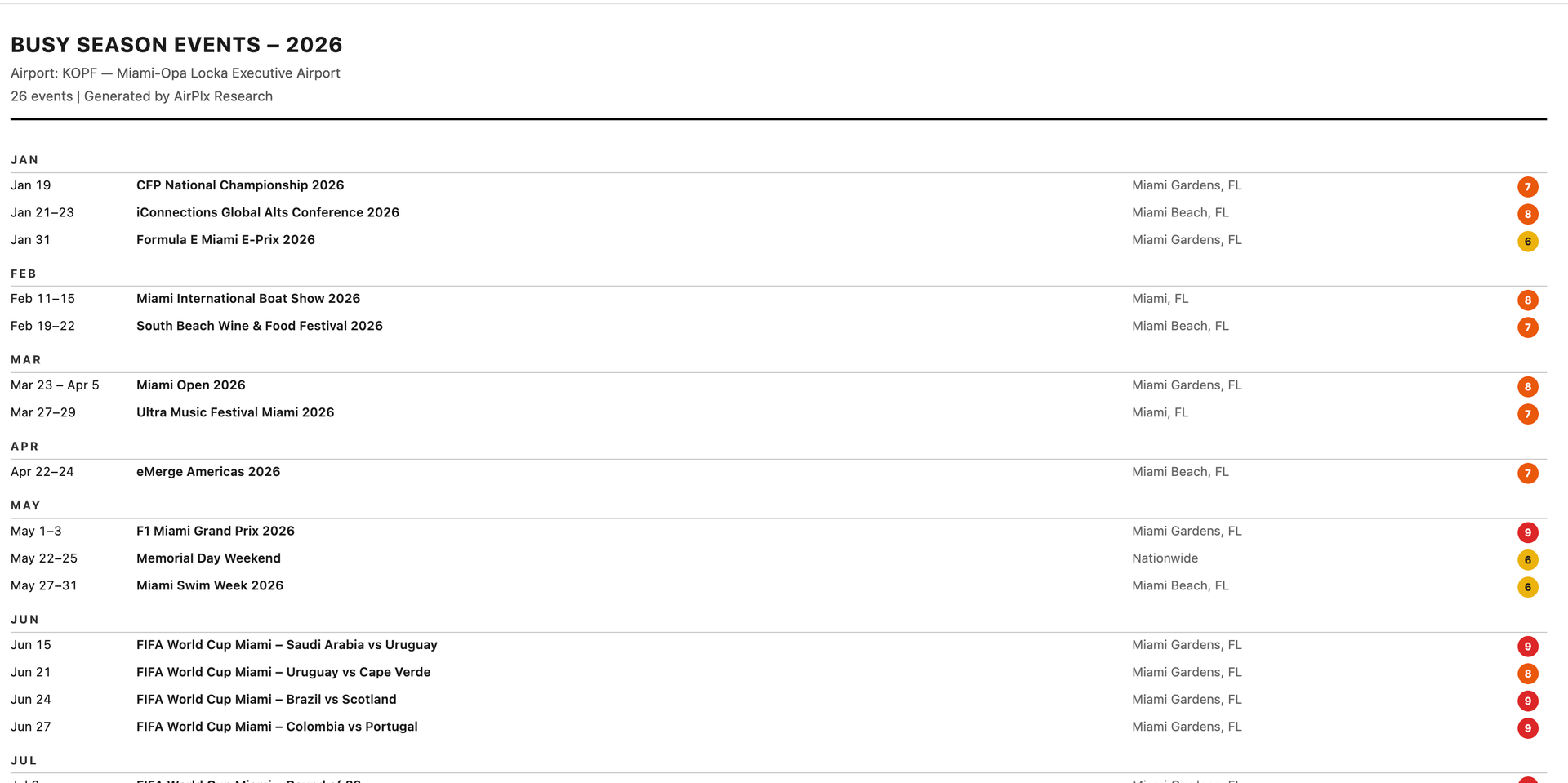Click the red score 9 badge for F1 Miami Grand Prix
Screen dimensions: 1568x783
1527,532
